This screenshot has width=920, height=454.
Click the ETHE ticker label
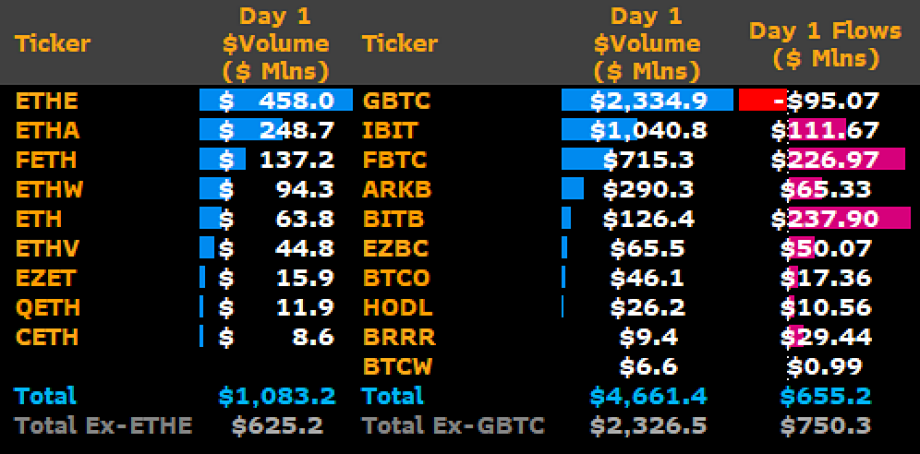click(47, 100)
